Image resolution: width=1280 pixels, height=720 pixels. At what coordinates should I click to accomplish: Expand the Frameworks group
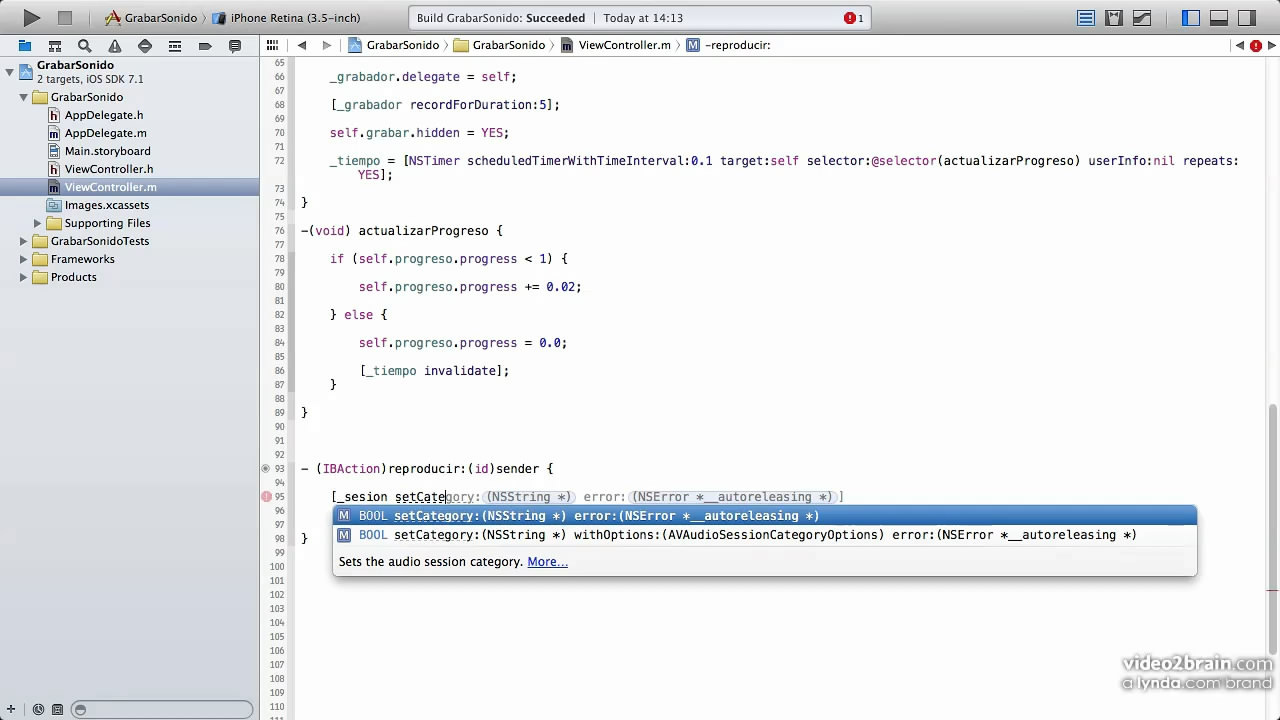point(23,259)
